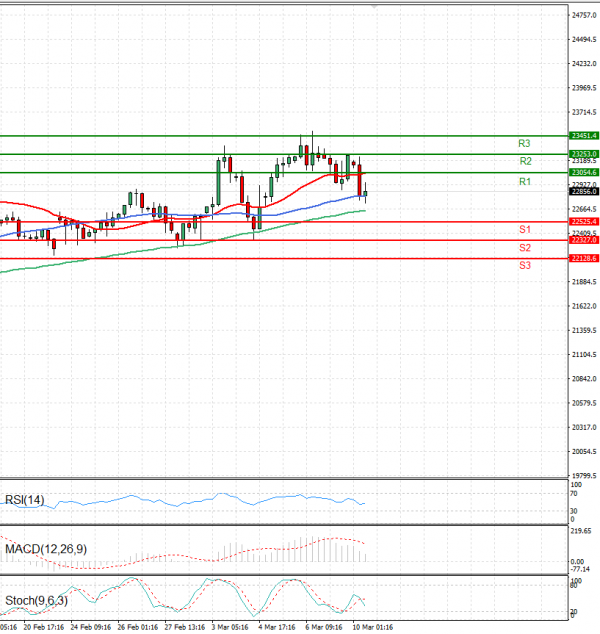Viewport: 600px width, 634px height.
Task: Click the RSI(14) indicator label
Action: [25, 500]
